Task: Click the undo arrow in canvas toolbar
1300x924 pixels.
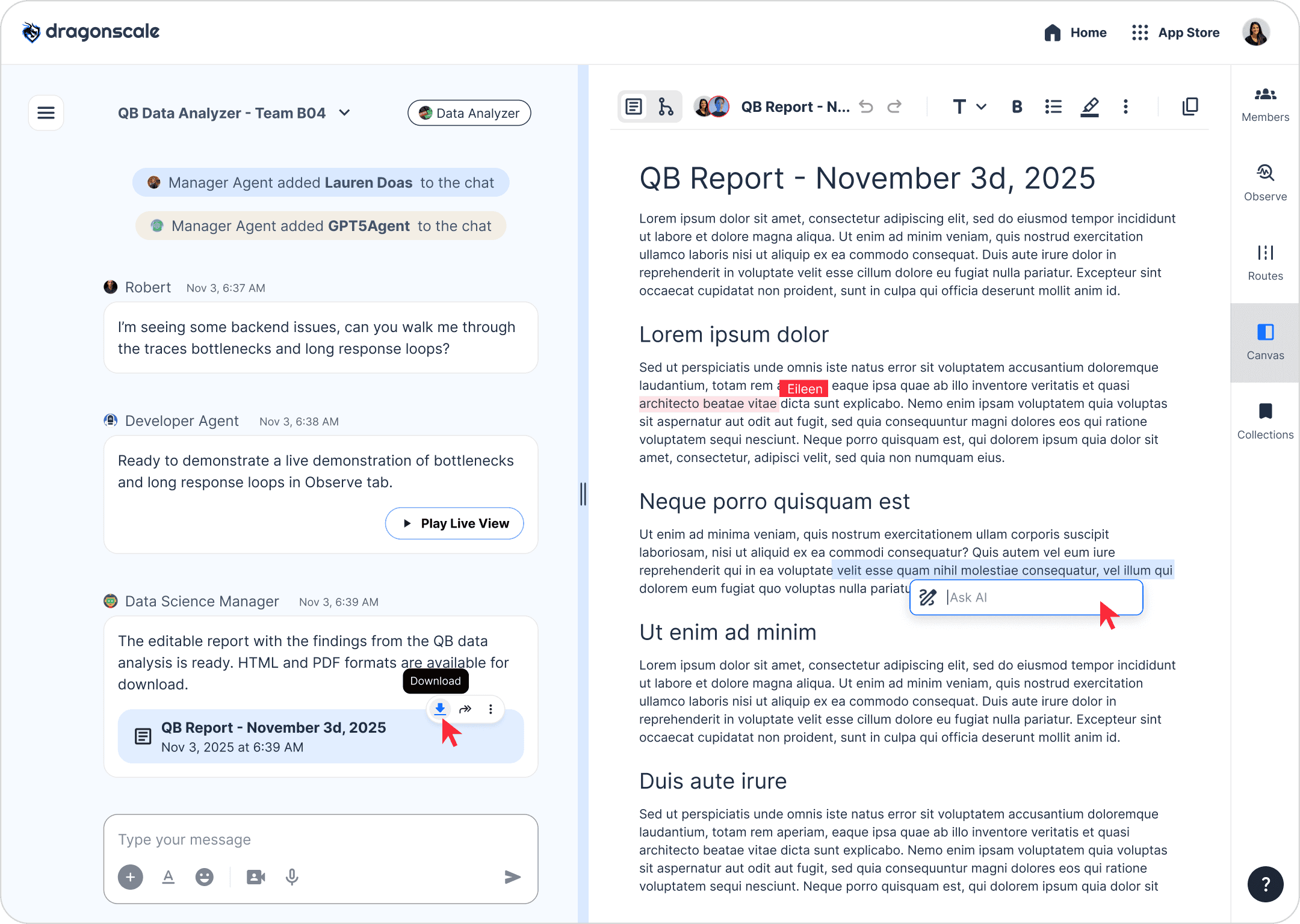Action: [x=866, y=107]
